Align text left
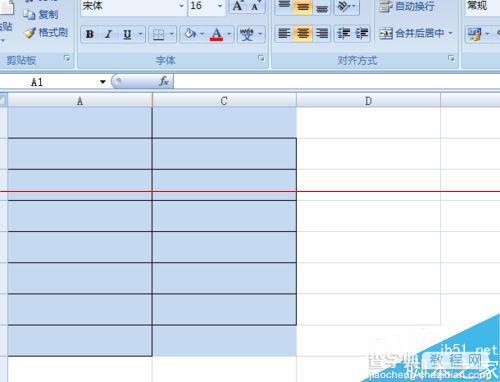 (x=284, y=34)
